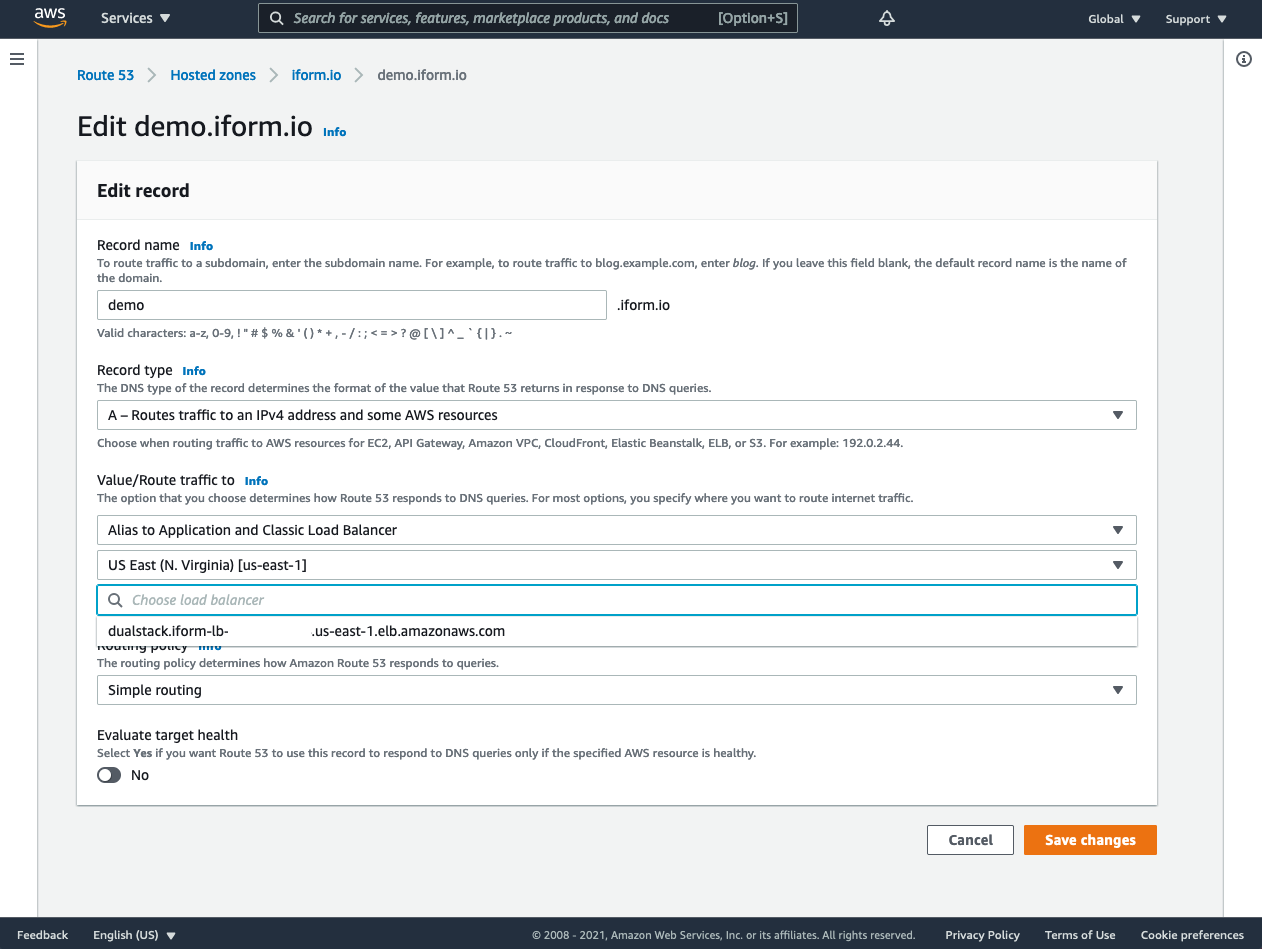
Task: Click the AWS logo in the header
Action: pyautogui.click(x=49, y=17)
